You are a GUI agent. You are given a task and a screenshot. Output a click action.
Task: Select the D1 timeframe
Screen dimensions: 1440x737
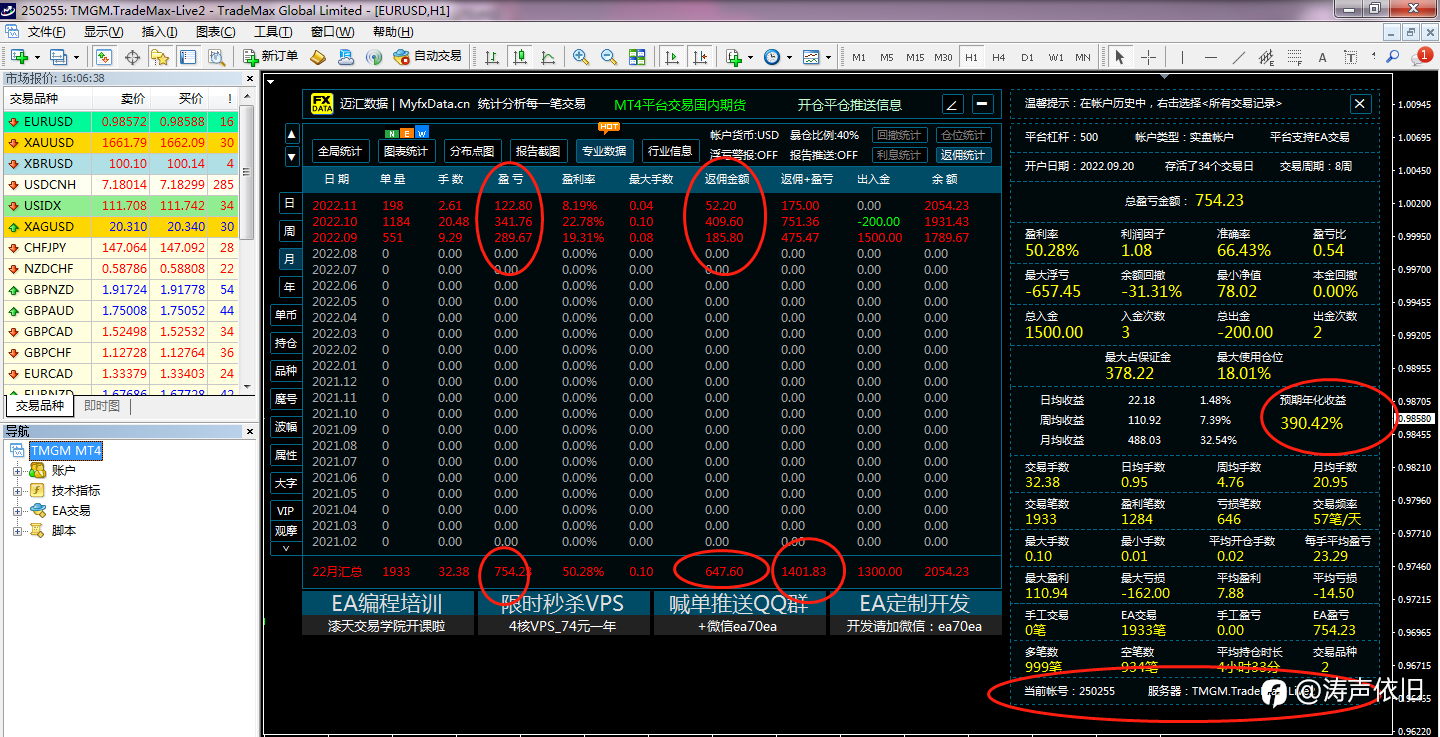click(1027, 57)
